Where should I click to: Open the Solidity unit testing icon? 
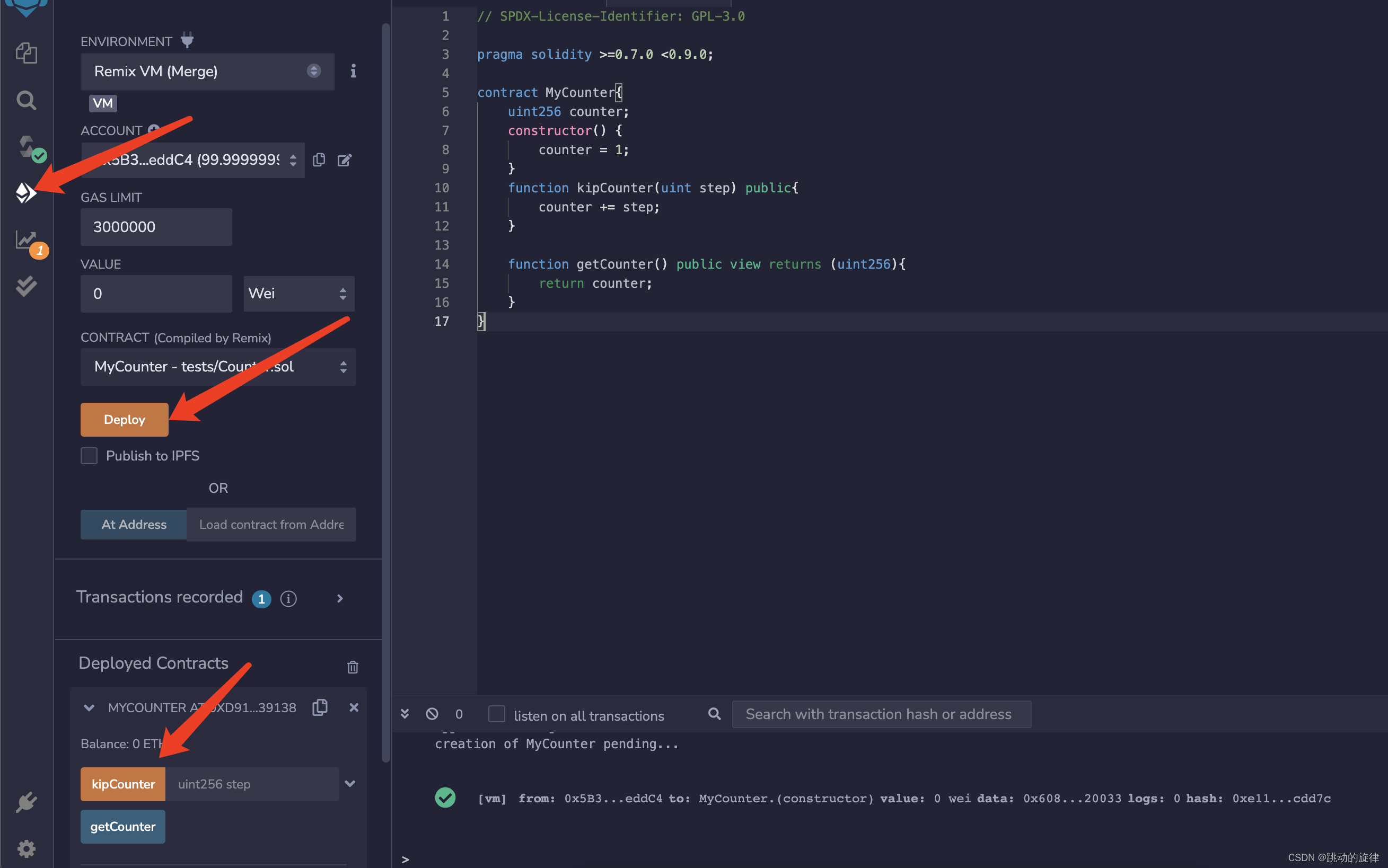[x=27, y=285]
